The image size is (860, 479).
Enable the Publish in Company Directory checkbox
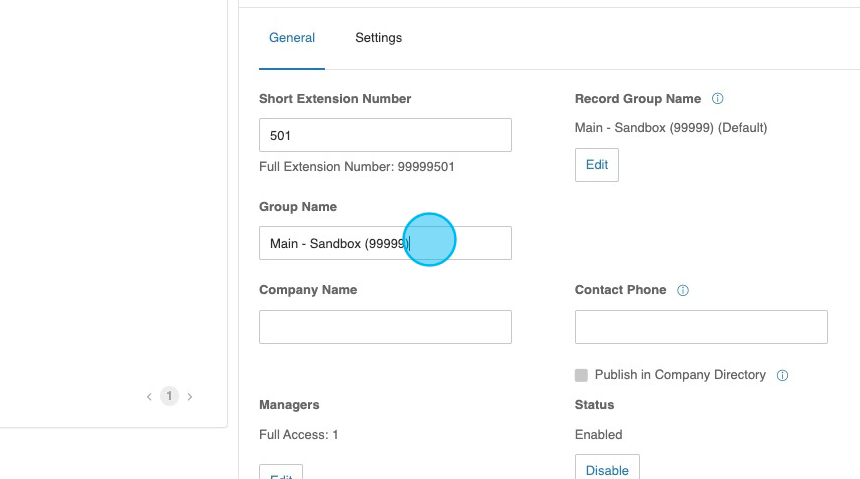point(581,375)
